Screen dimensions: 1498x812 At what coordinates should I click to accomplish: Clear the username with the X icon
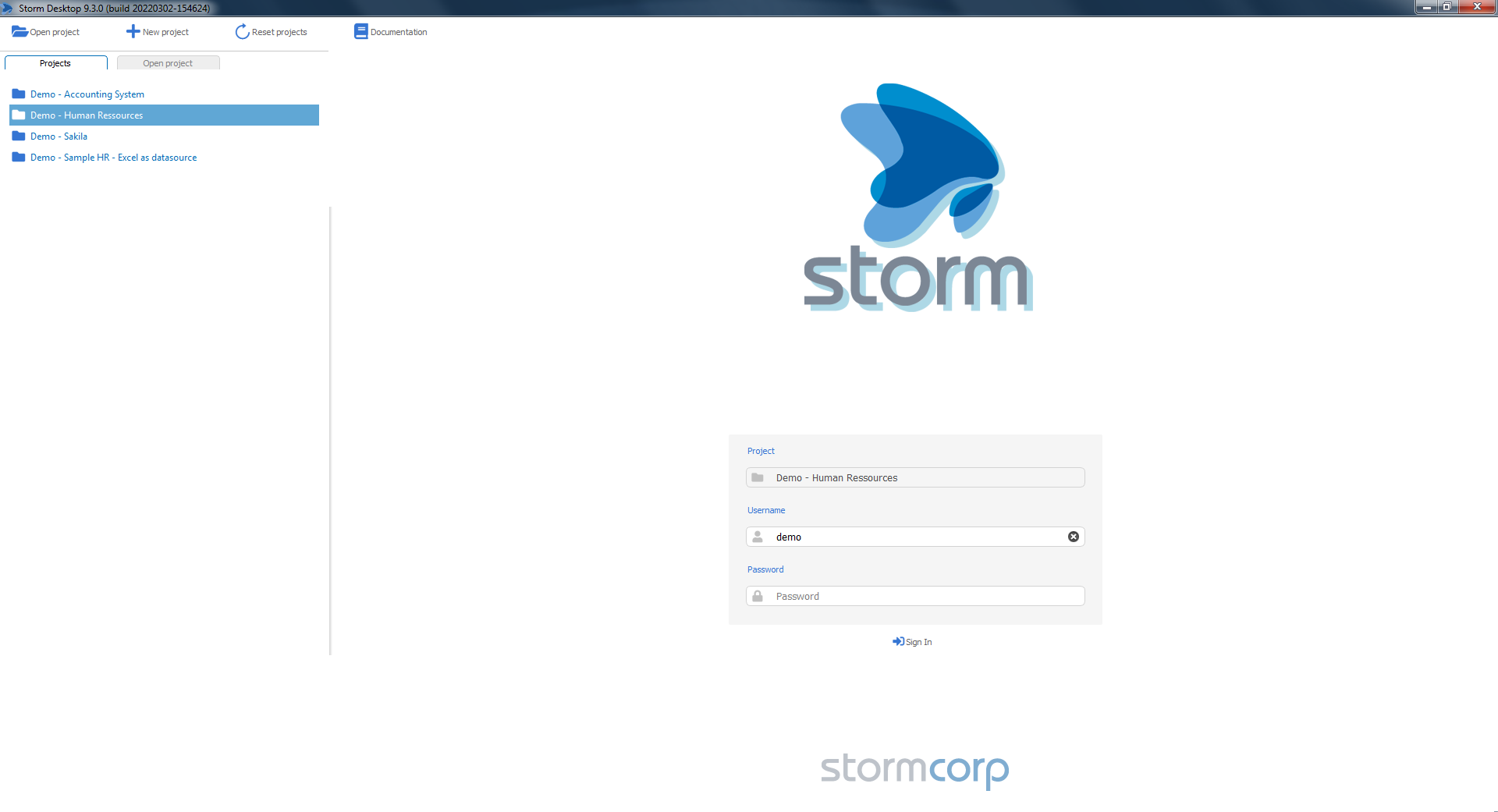[1074, 537]
